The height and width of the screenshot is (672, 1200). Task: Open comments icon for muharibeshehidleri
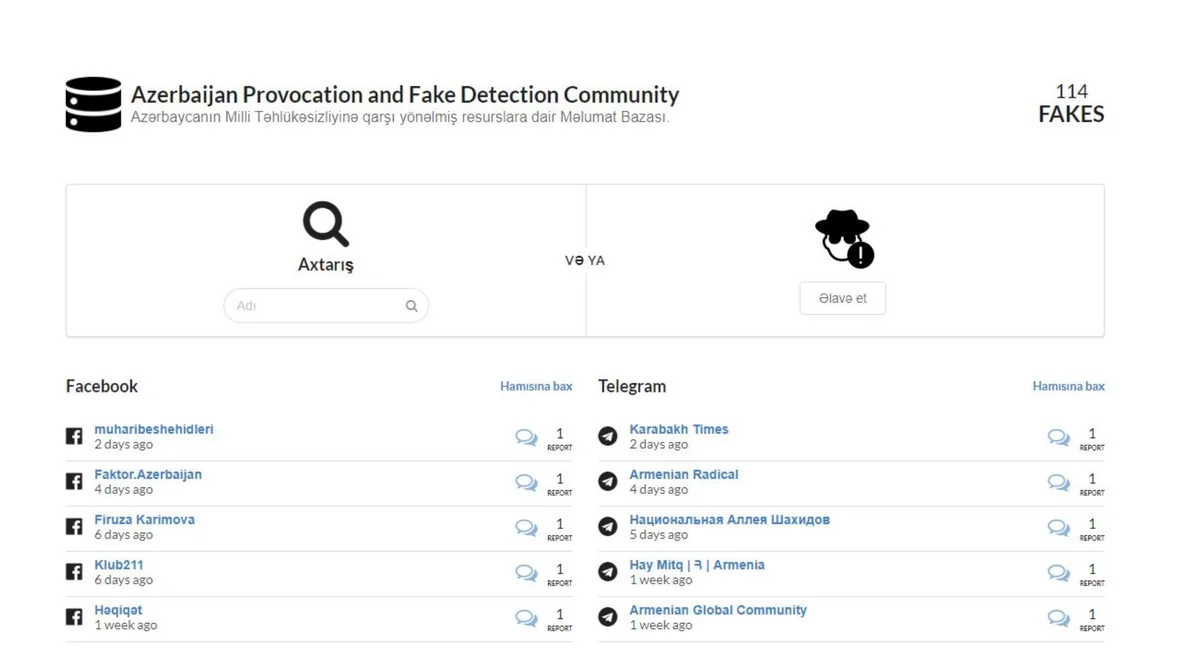coord(526,437)
